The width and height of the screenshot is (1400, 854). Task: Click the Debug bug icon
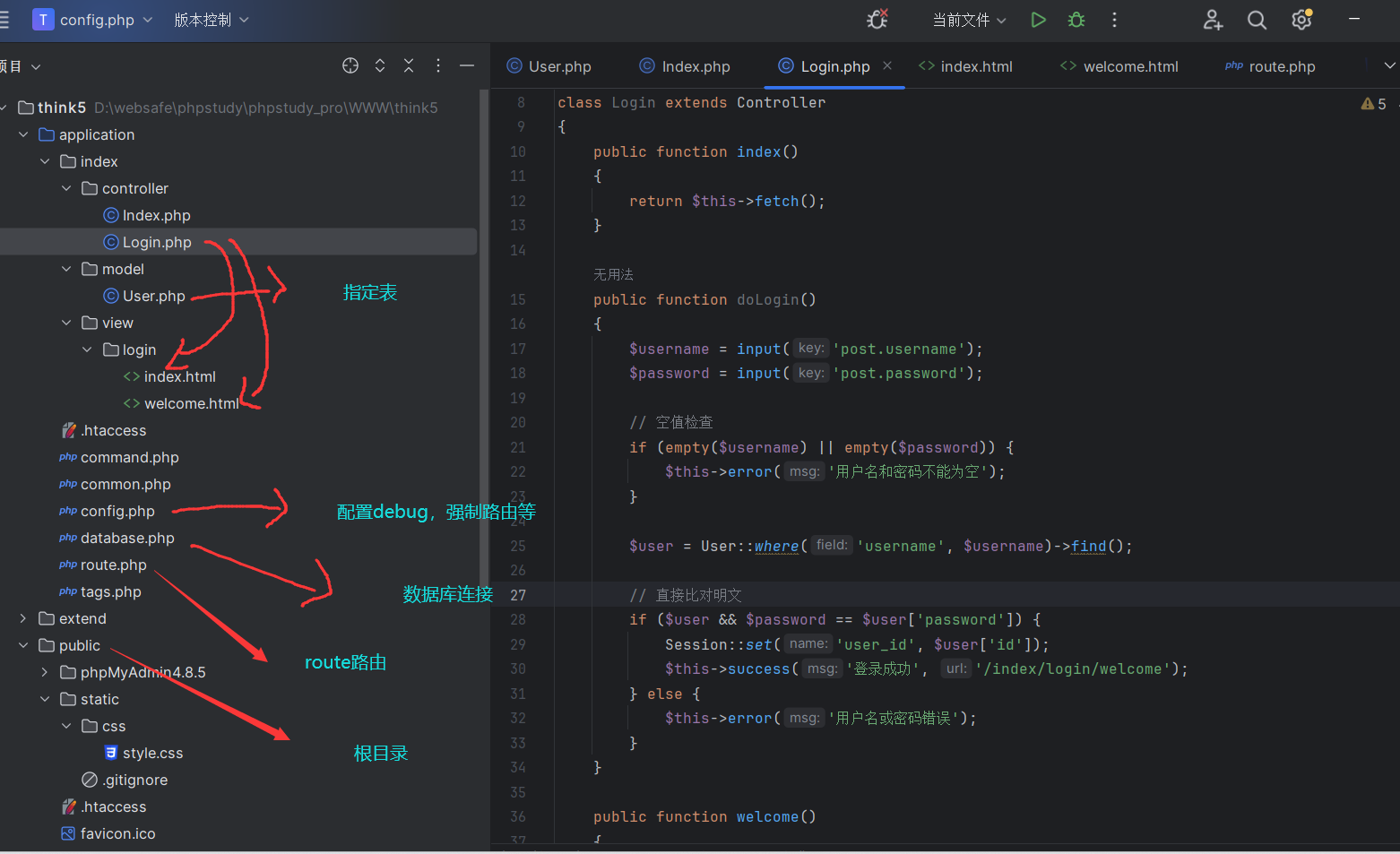pos(1076,20)
